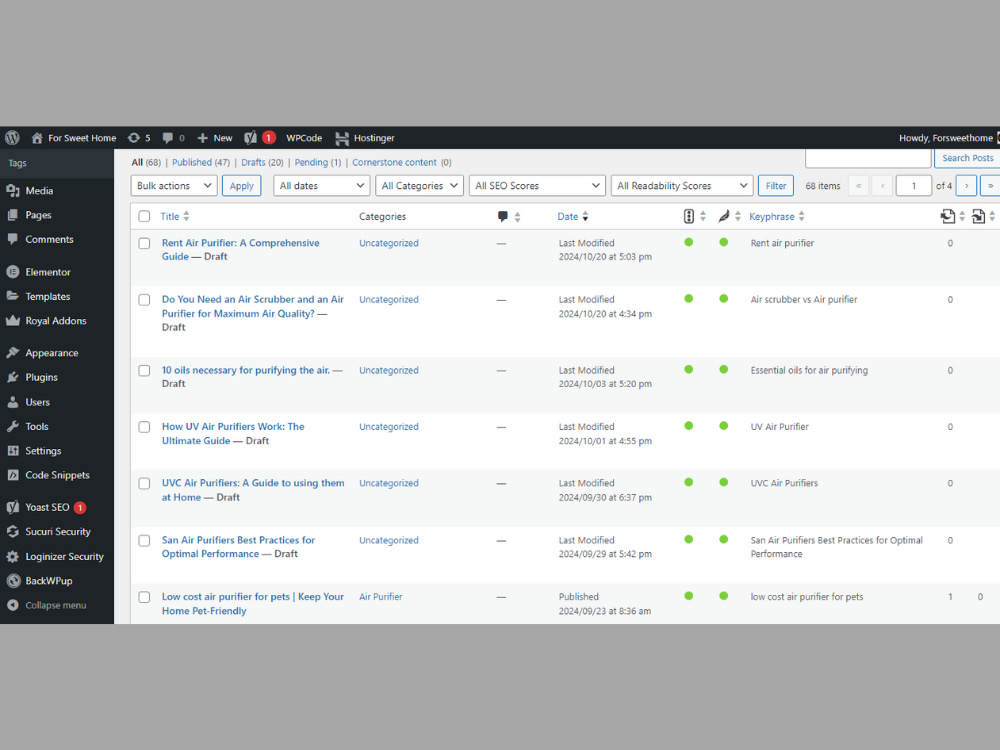Click the plus New icon in admin bar

pyautogui.click(x=203, y=138)
